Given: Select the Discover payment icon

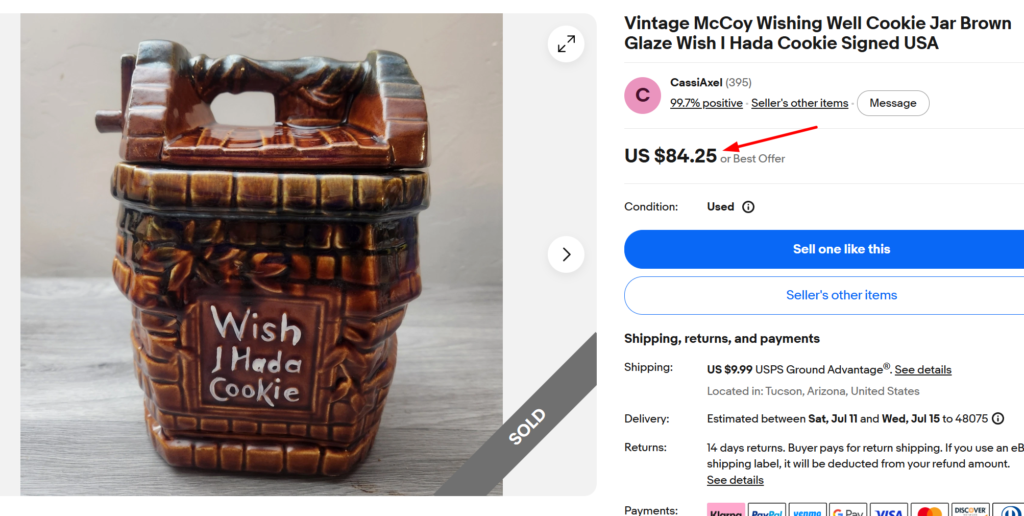Looking at the screenshot, I should coord(970,511).
